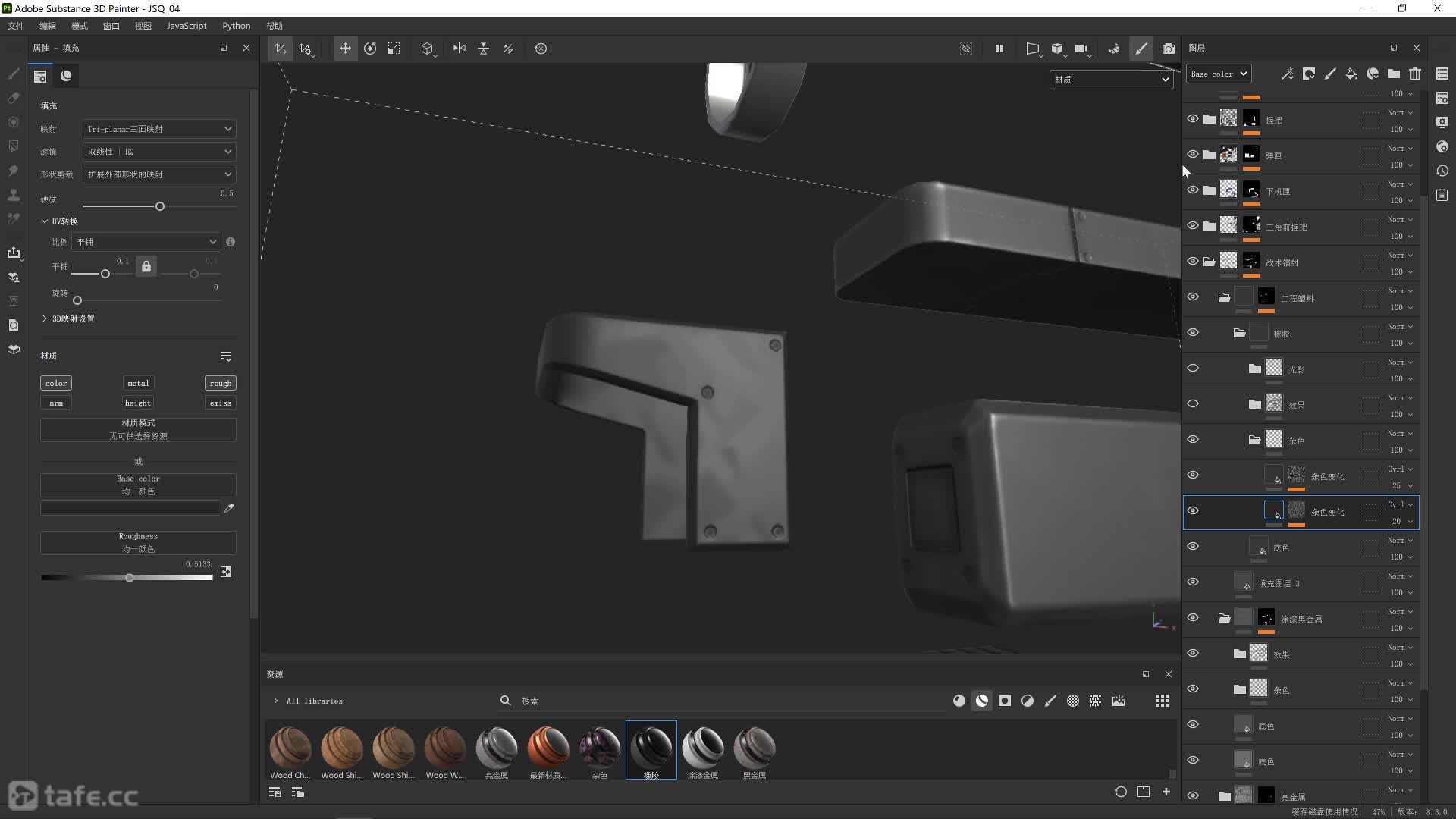Viewport: 1456px width, 819px height.
Task: Open the 编辑 menu
Action: pos(48,26)
